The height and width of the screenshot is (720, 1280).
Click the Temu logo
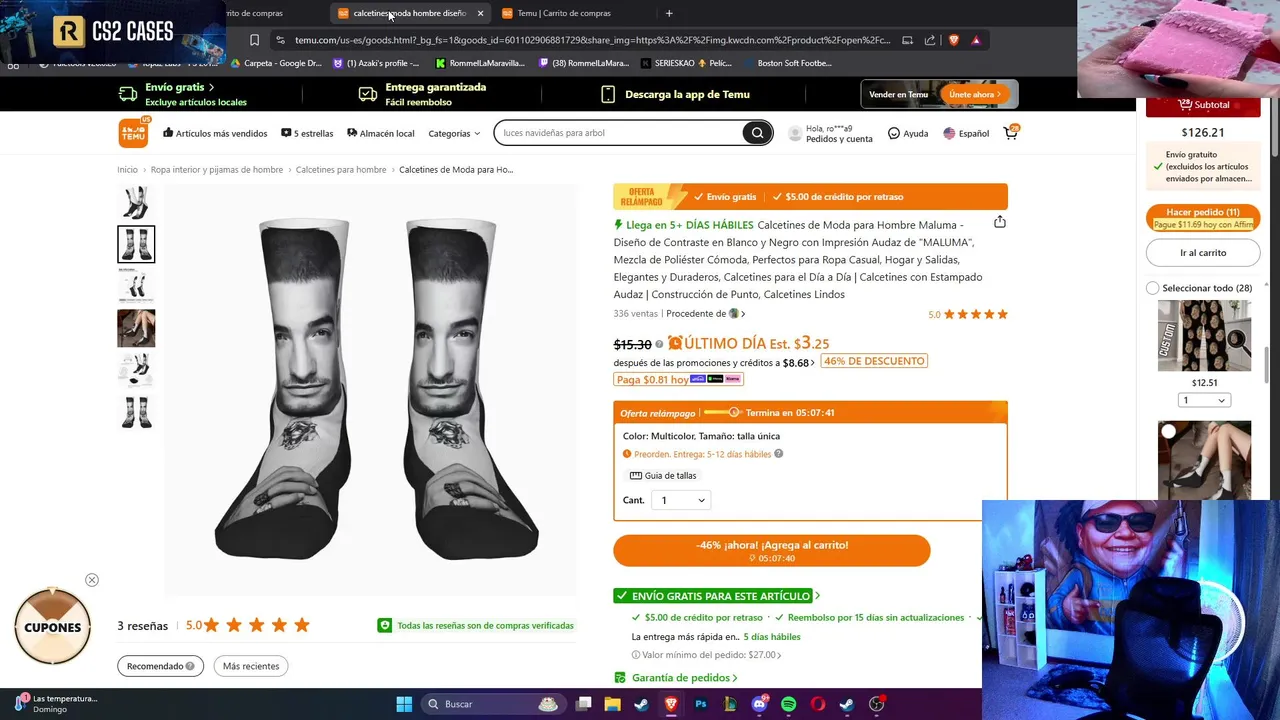[133, 132]
